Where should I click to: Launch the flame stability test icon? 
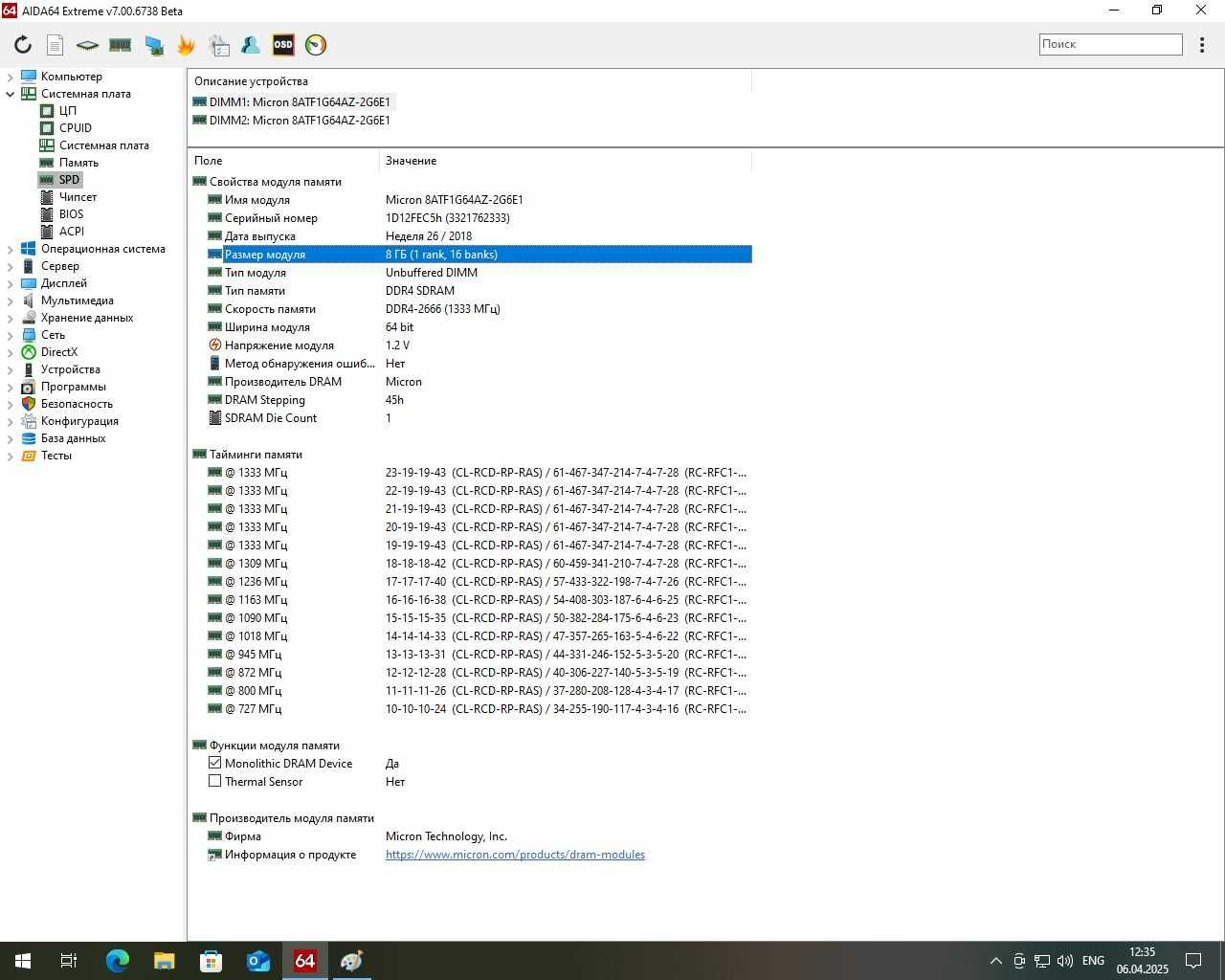[x=186, y=45]
